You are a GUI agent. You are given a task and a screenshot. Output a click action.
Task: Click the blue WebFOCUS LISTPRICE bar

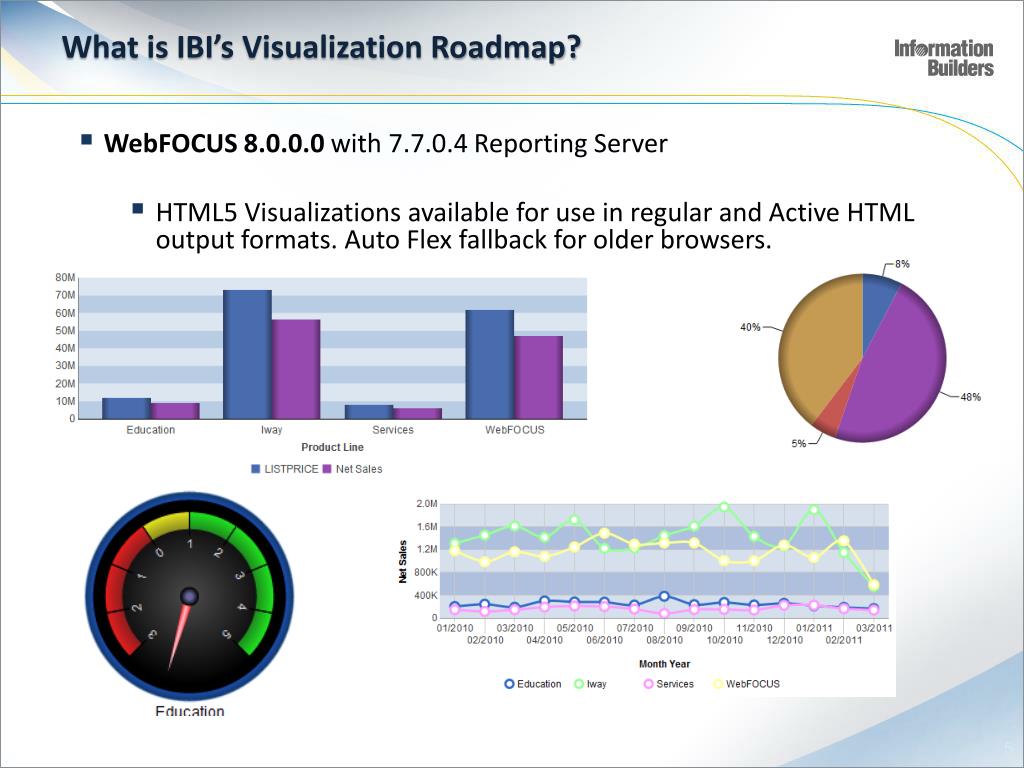[x=490, y=364]
